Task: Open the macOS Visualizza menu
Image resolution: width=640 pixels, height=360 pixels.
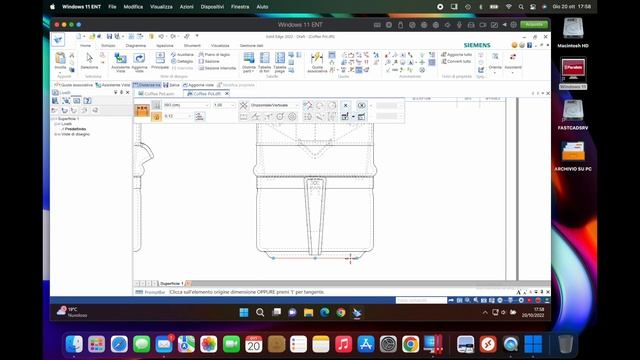Action: (161, 7)
